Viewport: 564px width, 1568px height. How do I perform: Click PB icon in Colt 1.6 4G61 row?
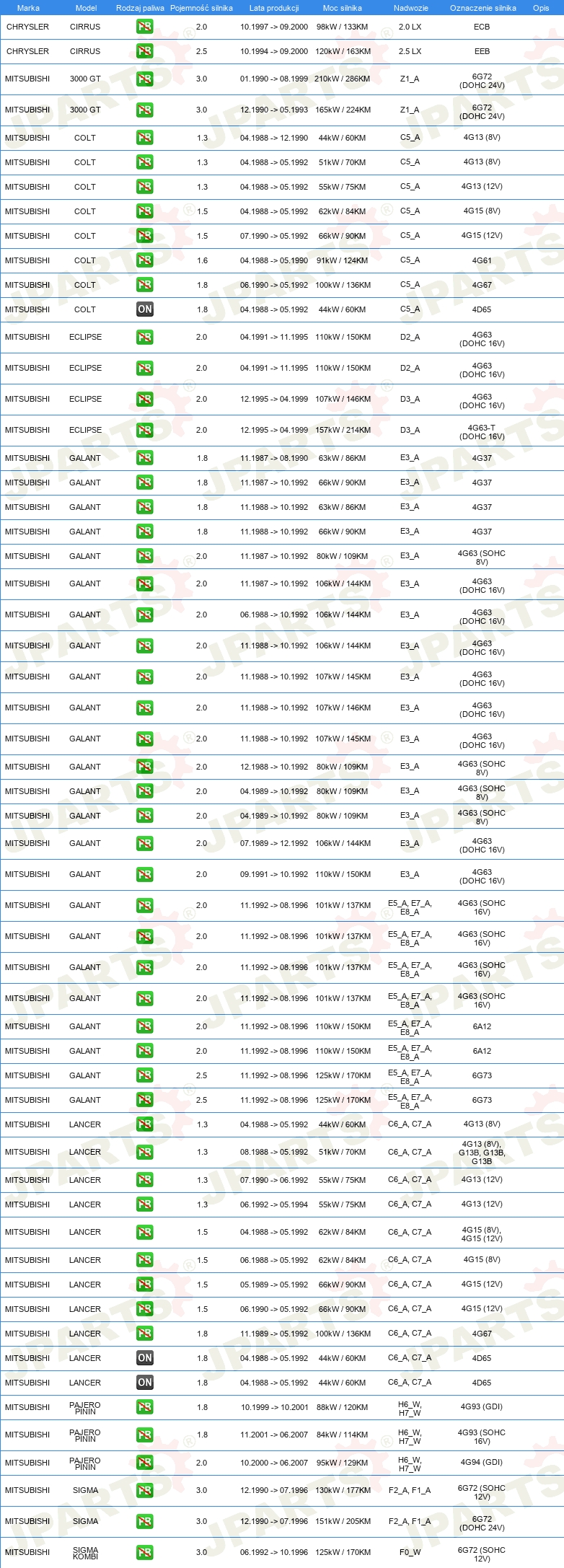(x=144, y=260)
